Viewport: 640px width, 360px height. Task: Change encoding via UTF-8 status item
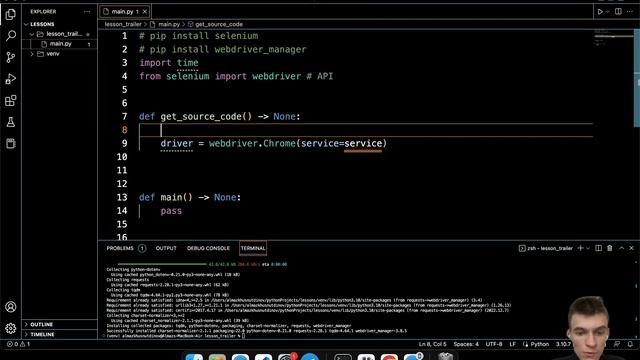[494, 344]
